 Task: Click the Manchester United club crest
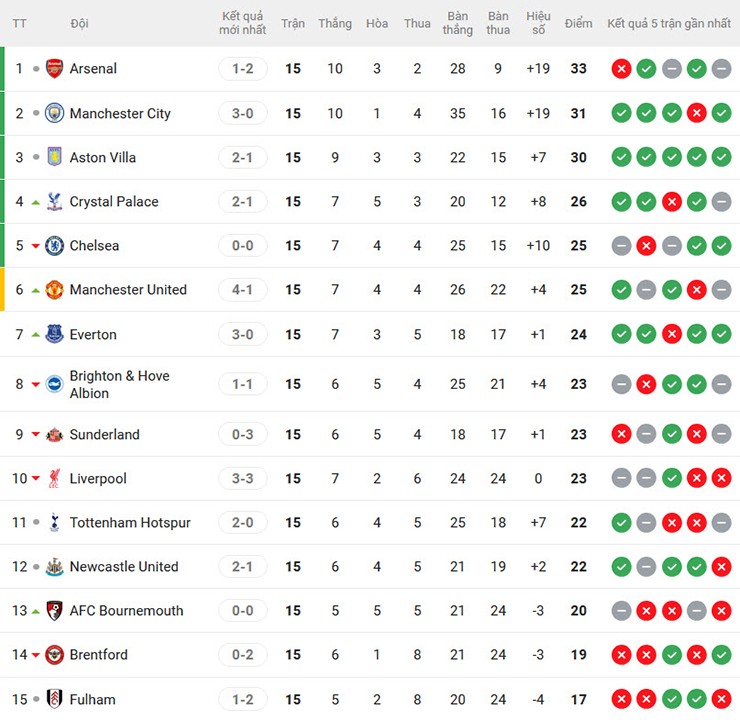point(54,290)
